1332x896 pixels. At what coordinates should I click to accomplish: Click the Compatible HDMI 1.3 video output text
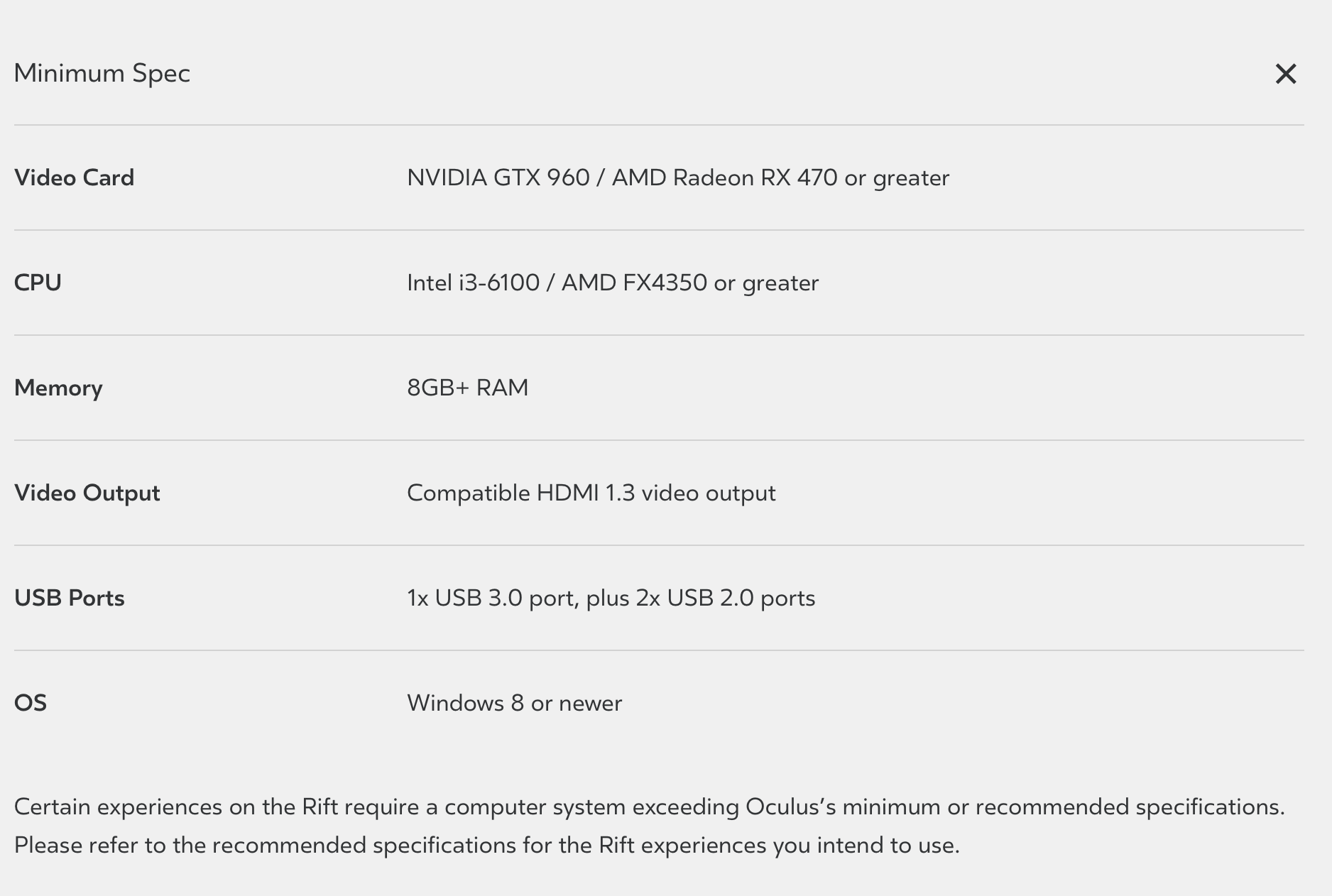(591, 493)
